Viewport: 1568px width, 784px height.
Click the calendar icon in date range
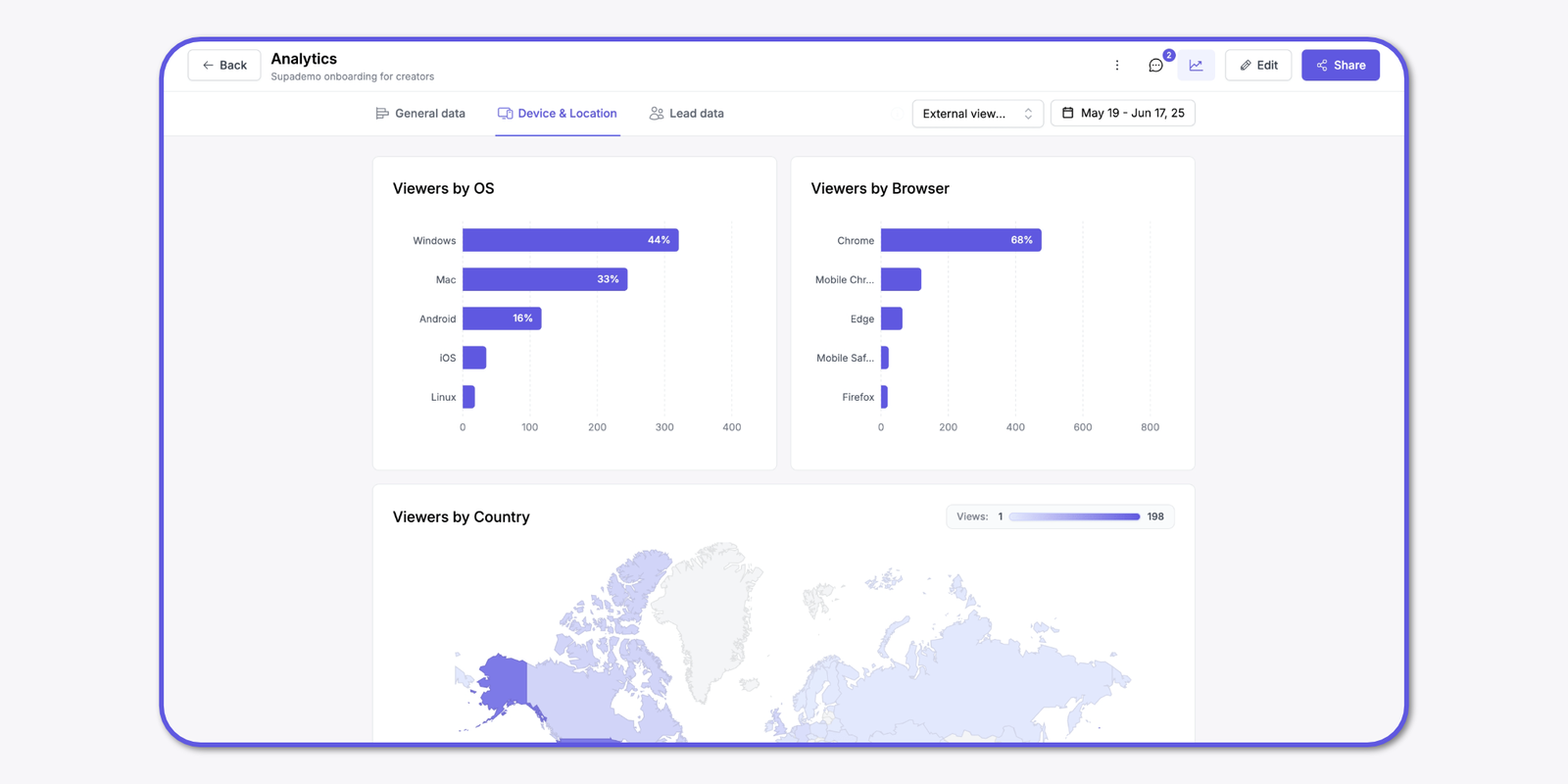click(1067, 113)
